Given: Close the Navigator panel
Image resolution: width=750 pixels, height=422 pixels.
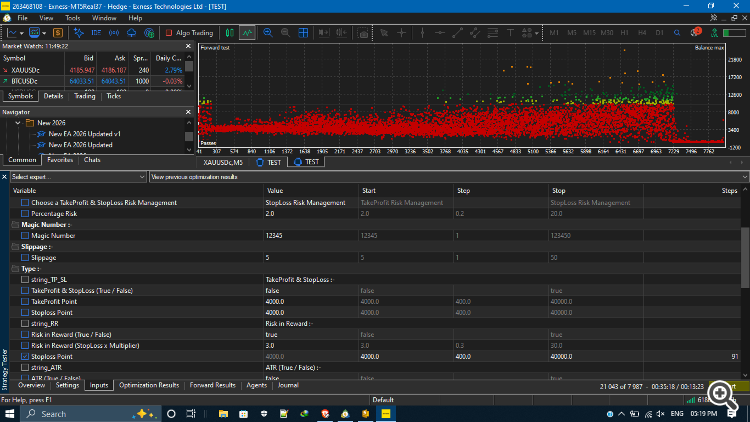Looking at the screenshot, I should [x=188, y=112].
